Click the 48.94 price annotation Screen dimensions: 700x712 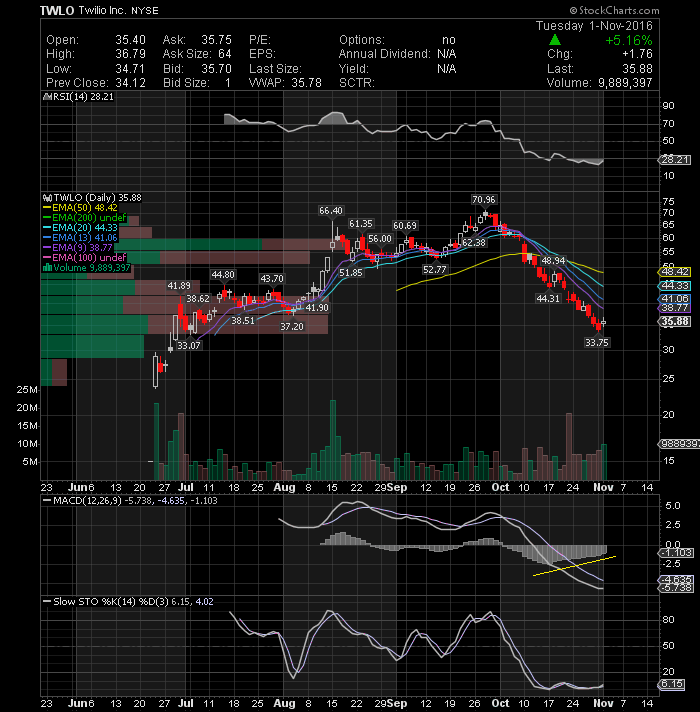click(x=553, y=261)
